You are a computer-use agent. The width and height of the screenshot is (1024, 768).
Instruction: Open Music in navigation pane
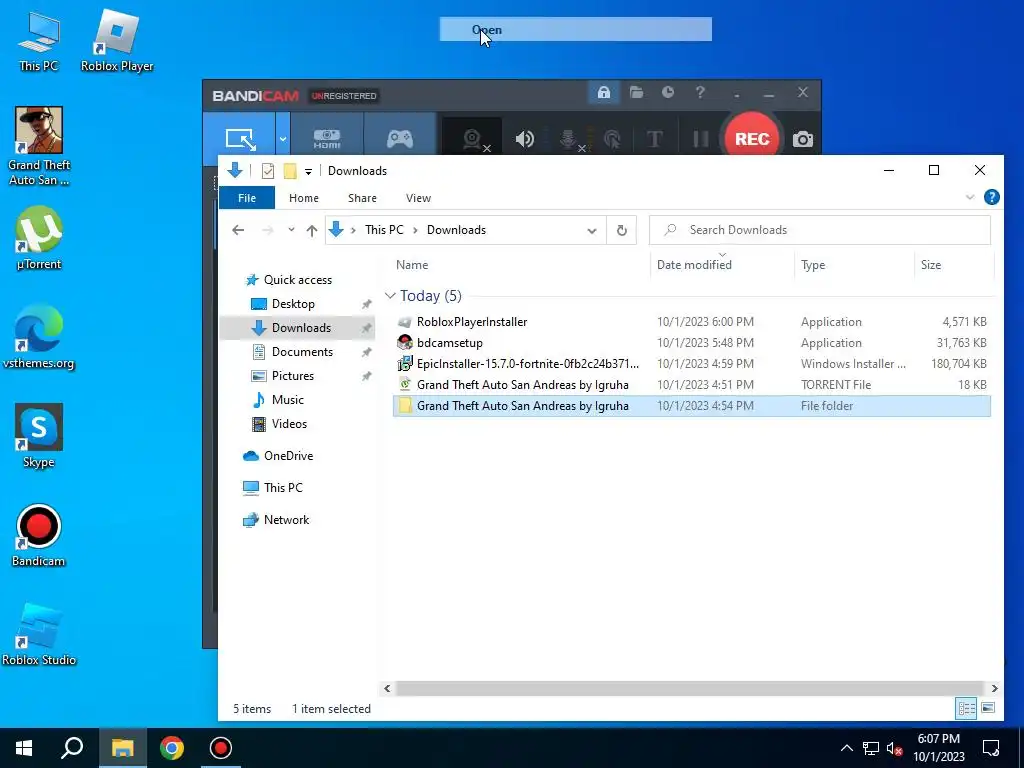pyautogui.click(x=287, y=400)
